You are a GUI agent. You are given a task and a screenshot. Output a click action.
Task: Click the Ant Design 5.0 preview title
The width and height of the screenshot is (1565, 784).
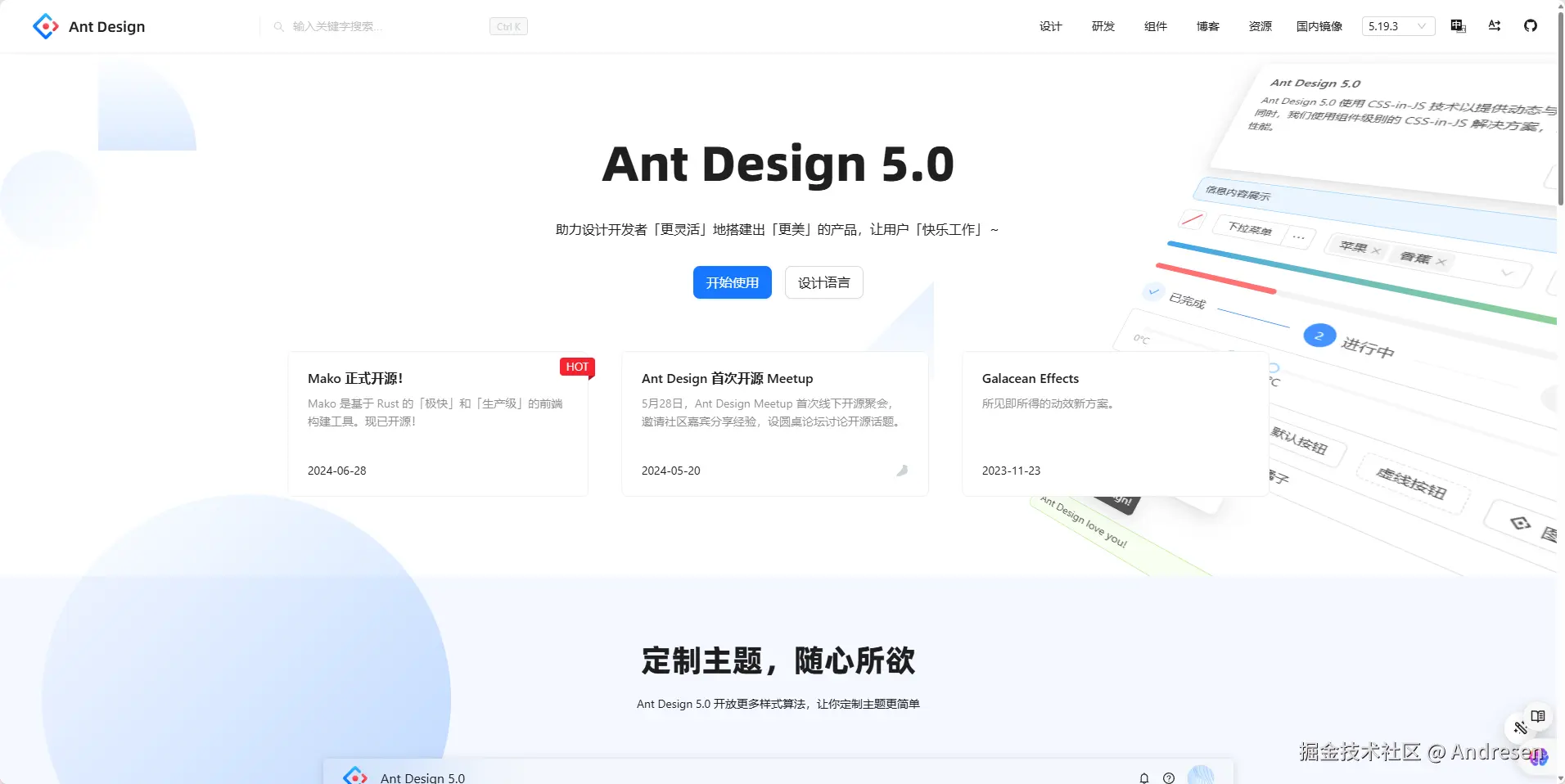point(422,777)
